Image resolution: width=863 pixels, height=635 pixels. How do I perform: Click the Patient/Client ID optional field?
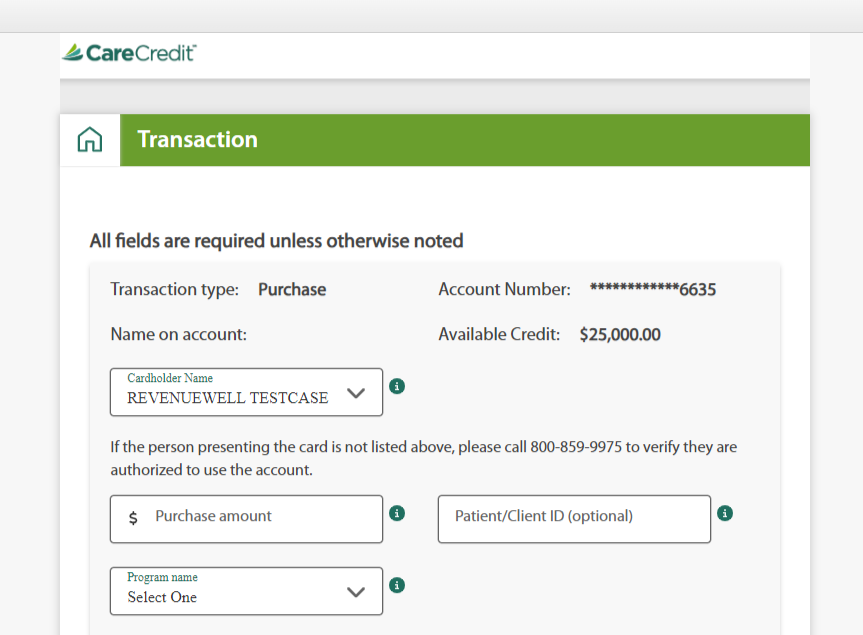(574, 519)
